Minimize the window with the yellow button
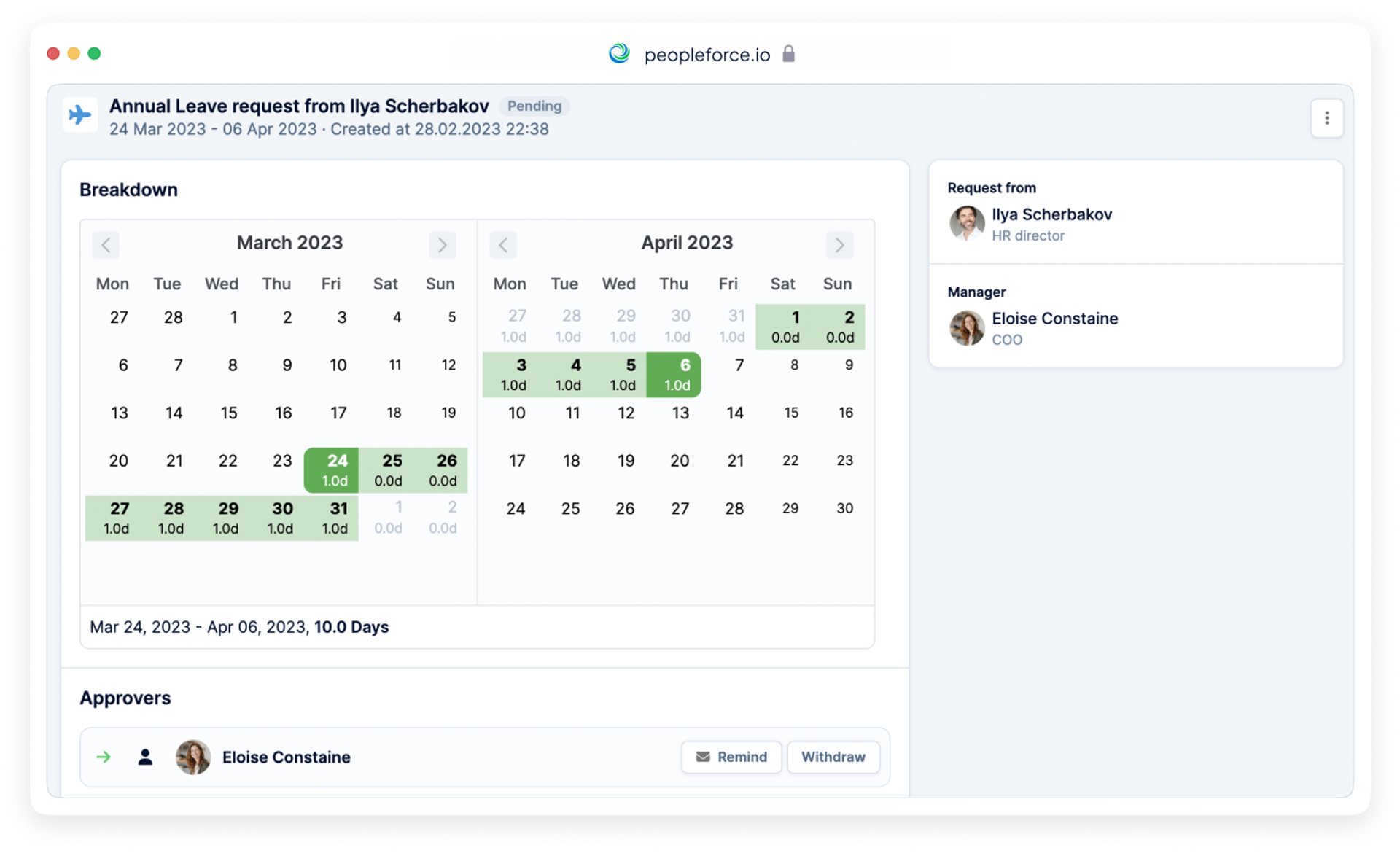 tap(74, 53)
